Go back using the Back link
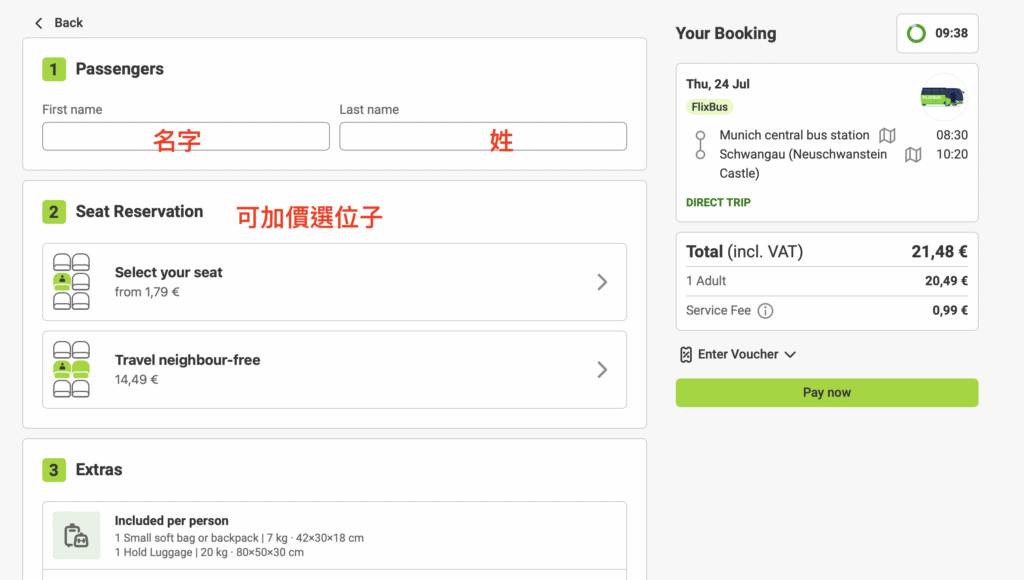Screen dimensions: 1024x580 point(68,23)
